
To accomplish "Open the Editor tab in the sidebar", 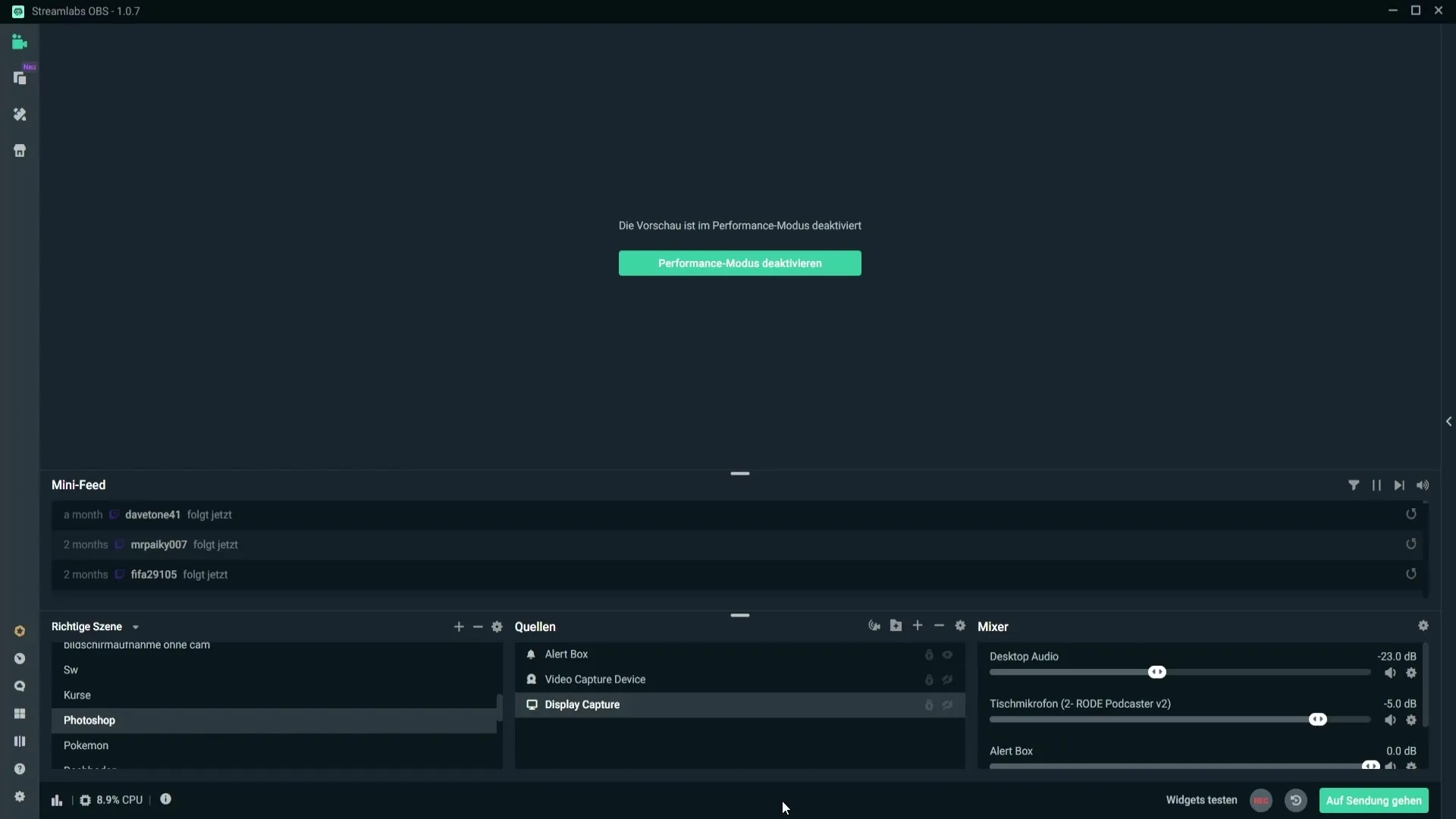I will pos(20,42).
